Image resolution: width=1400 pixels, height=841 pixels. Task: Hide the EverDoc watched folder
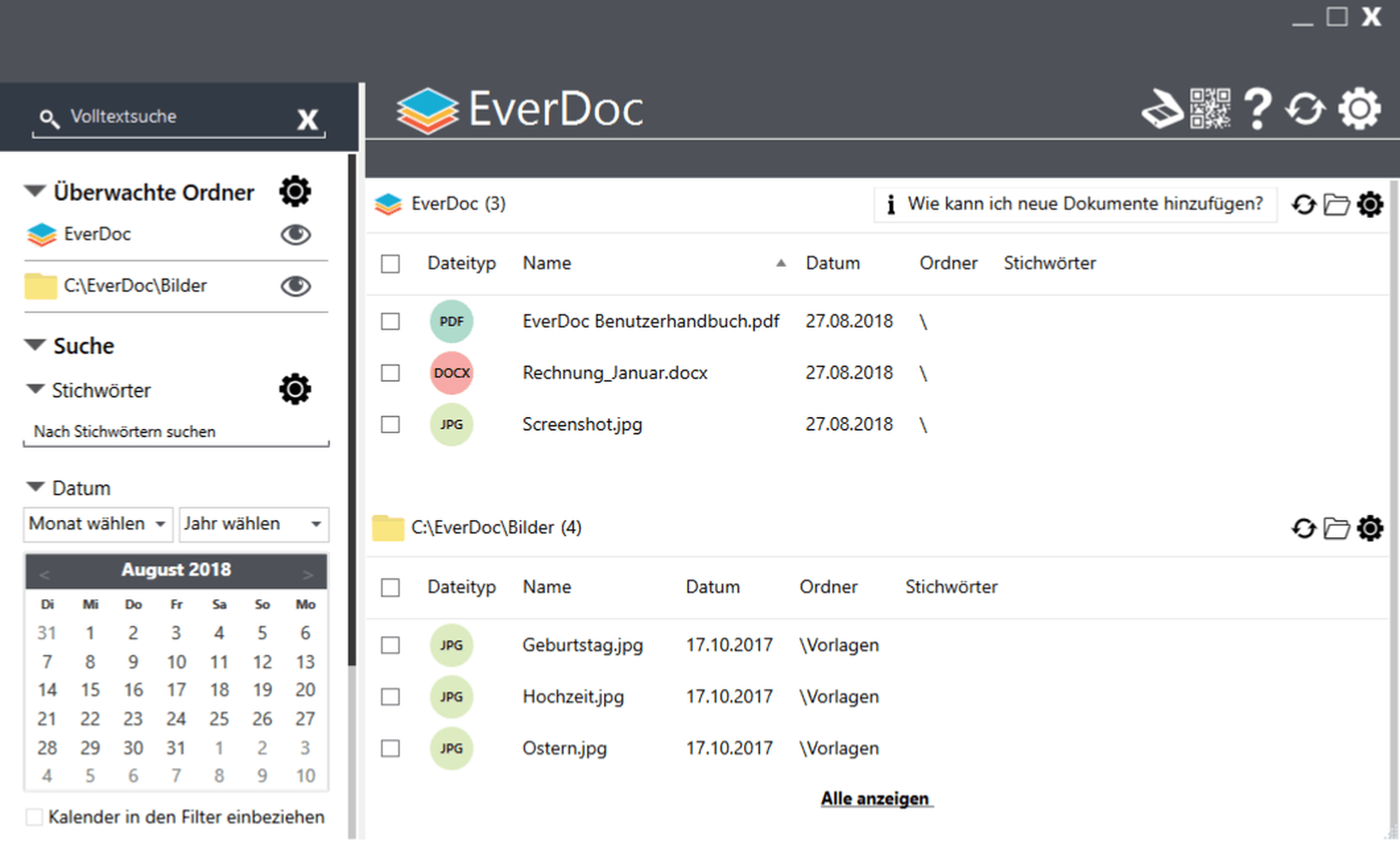point(295,234)
